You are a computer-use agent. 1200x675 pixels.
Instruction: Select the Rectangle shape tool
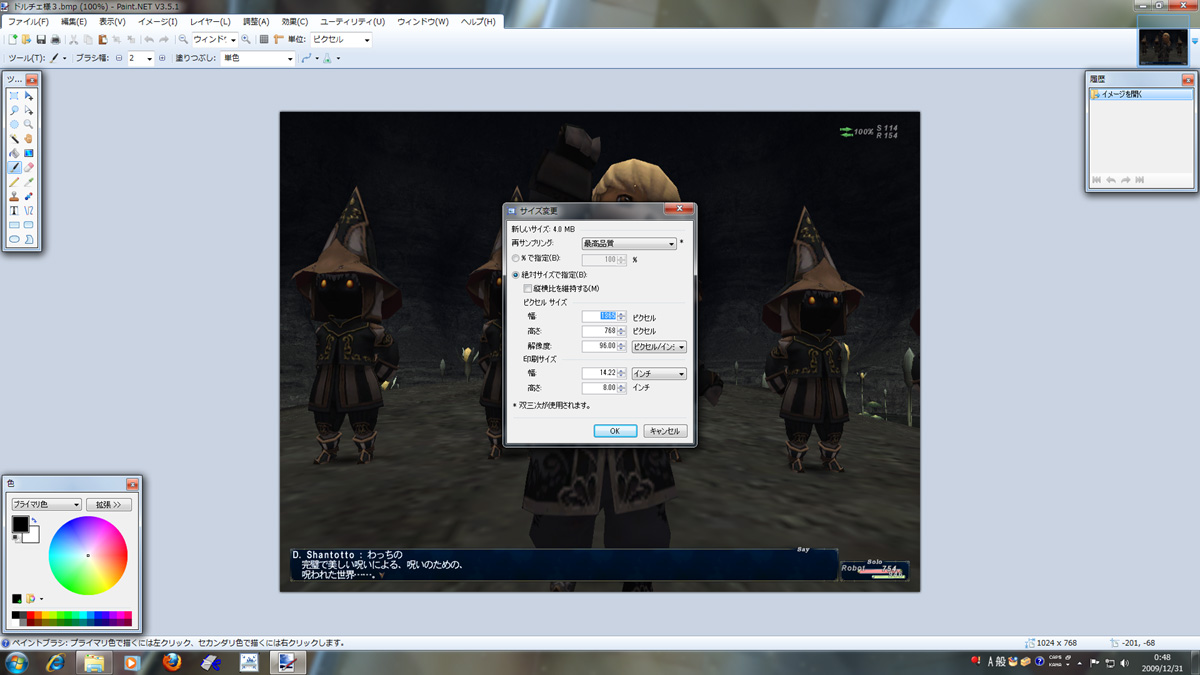[14, 225]
